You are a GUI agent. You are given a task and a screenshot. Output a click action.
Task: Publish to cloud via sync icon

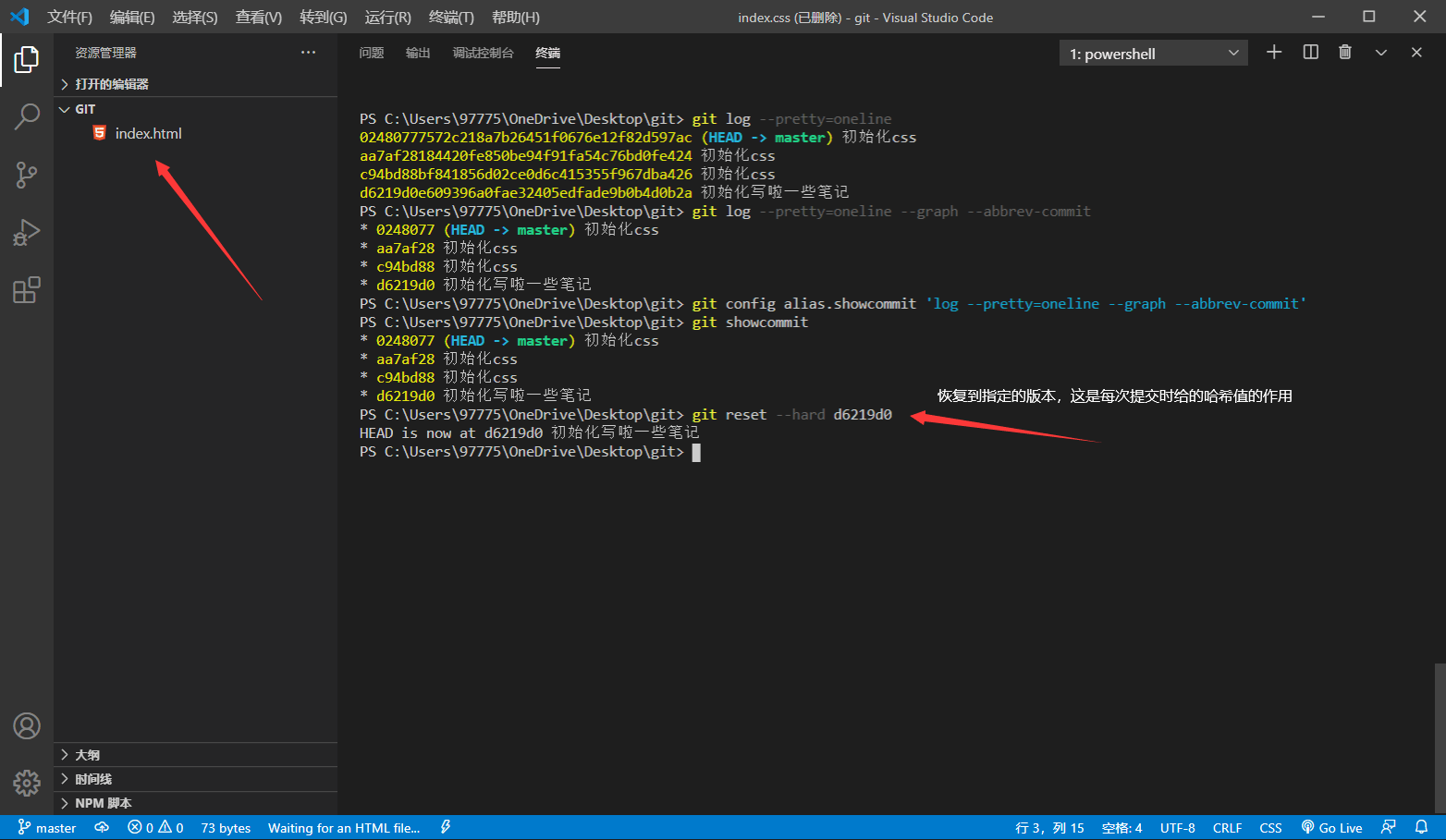point(102,828)
